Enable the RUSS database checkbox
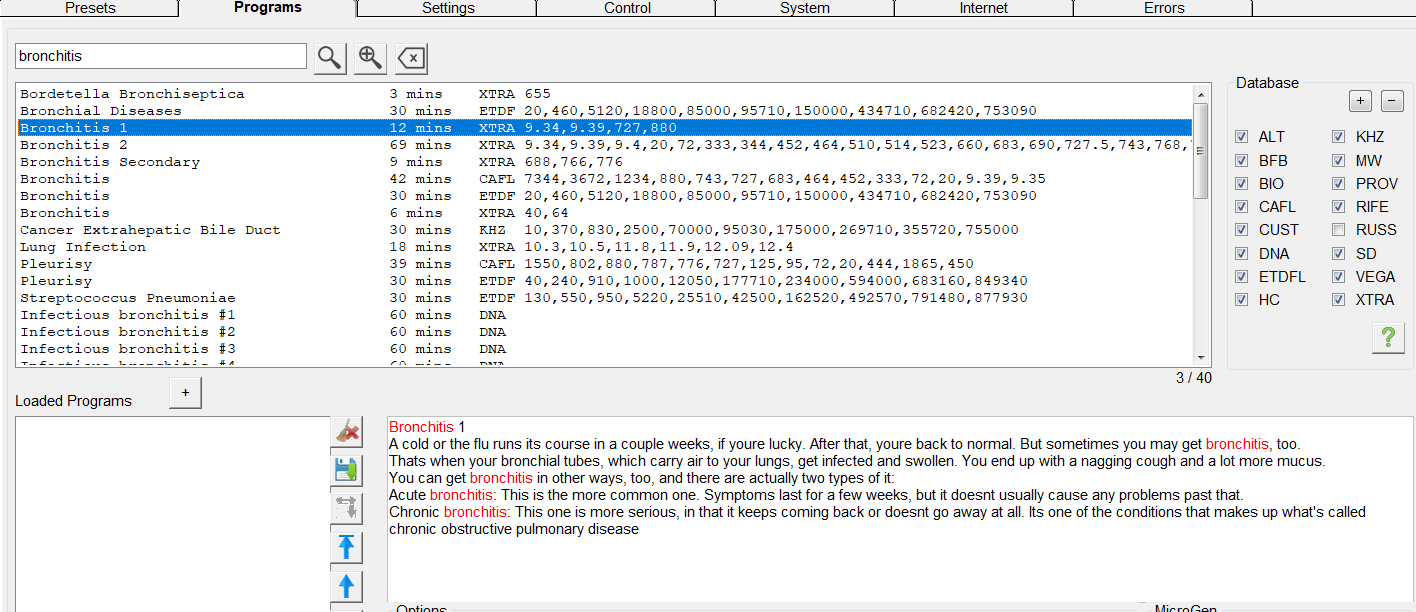This screenshot has width=1416, height=612. (x=1338, y=230)
